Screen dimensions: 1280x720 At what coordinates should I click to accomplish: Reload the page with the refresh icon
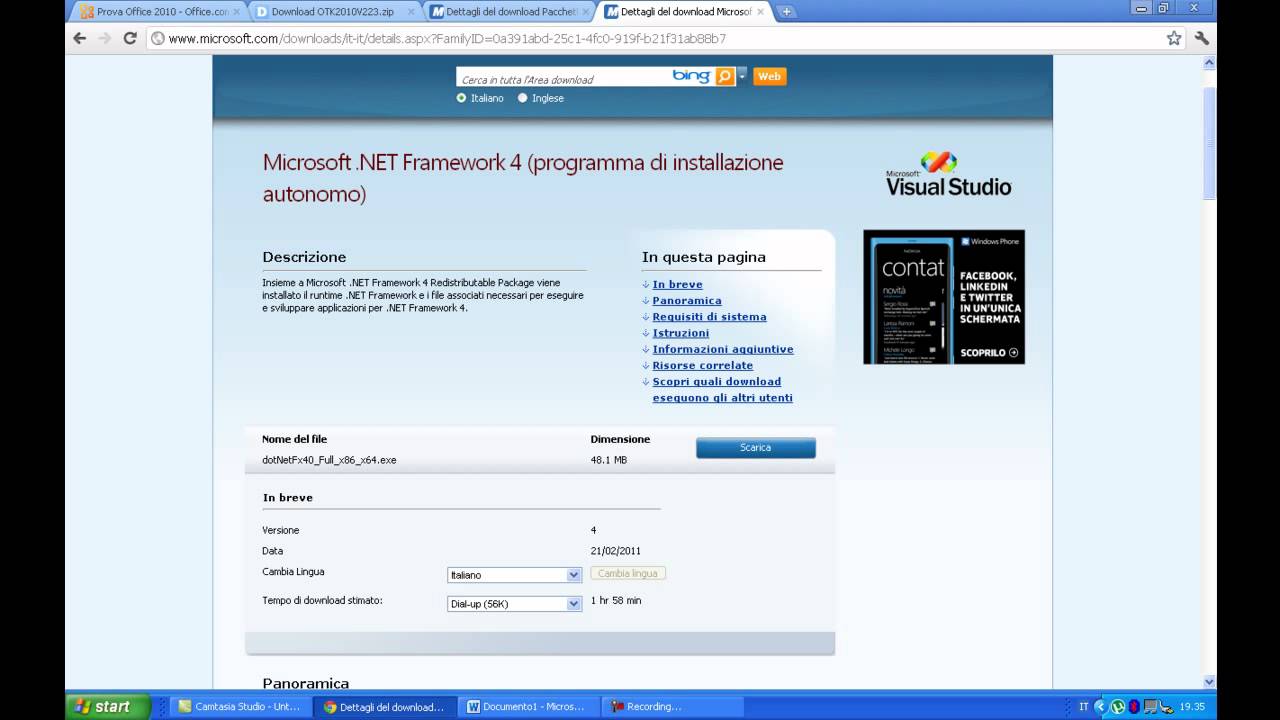[129, 38]
